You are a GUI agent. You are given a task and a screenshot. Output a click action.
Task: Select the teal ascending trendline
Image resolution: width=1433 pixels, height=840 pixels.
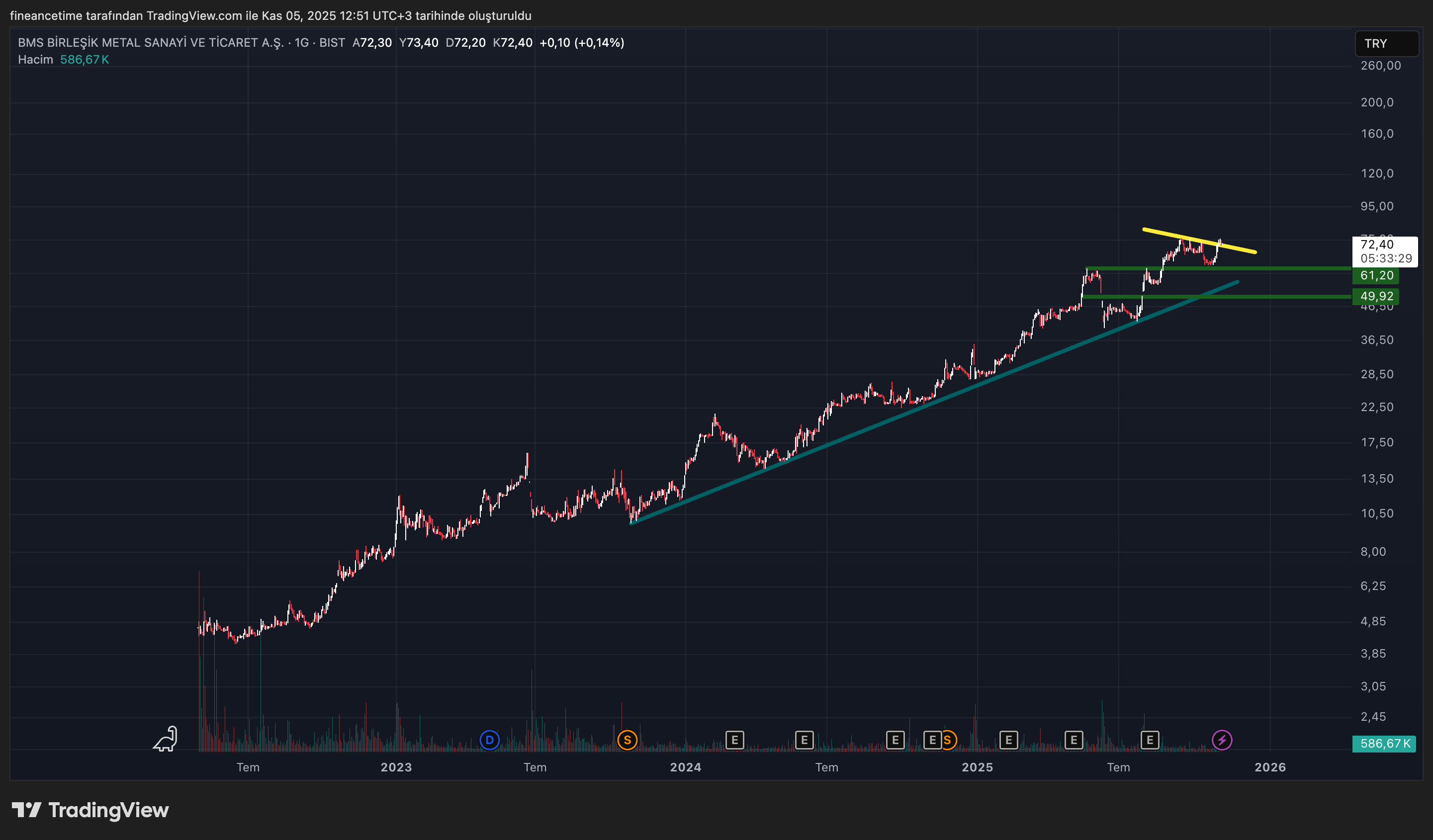853,434
